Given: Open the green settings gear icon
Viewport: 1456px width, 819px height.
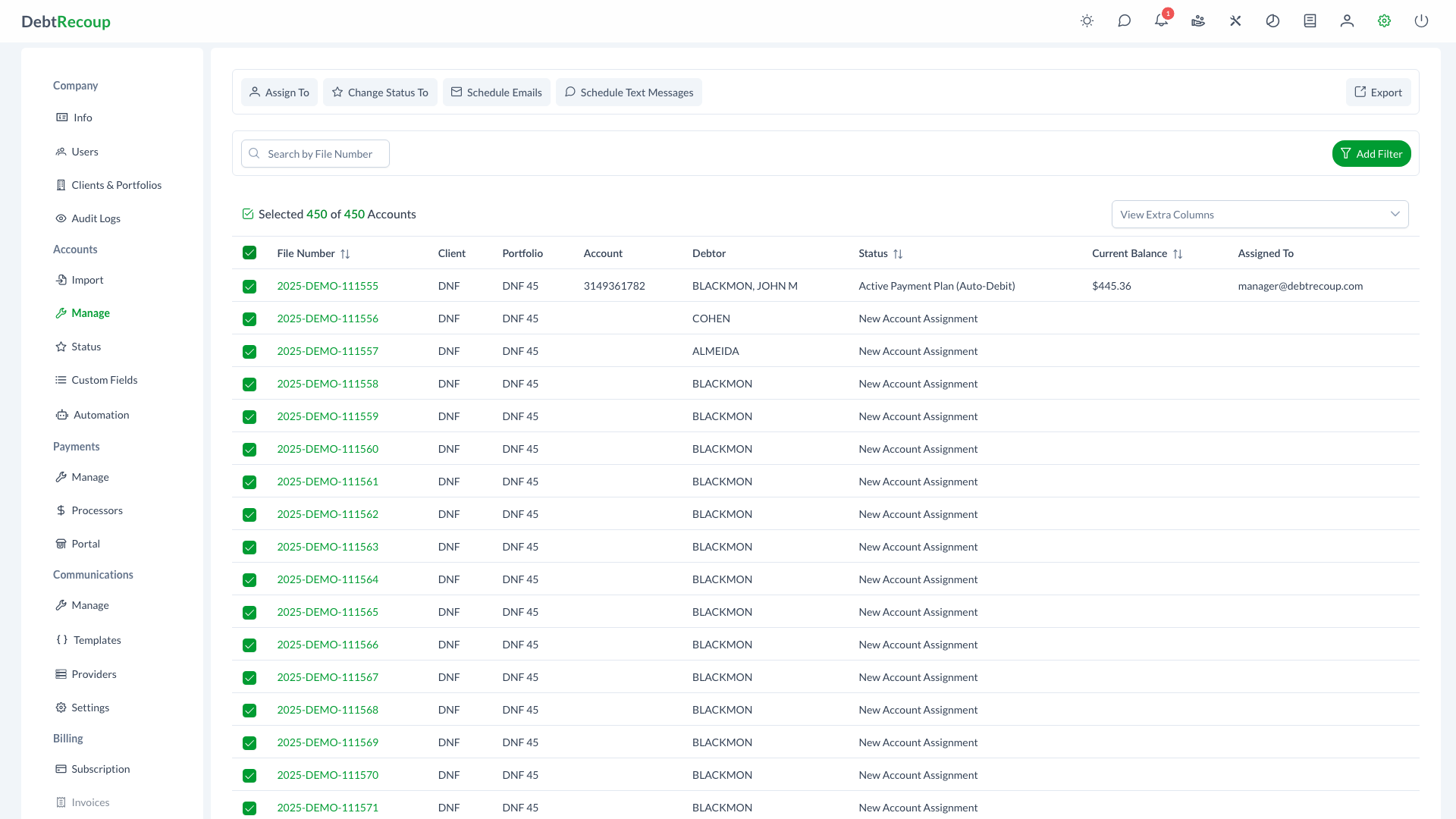Looking at the screenshot, I should [x=1383, y=20].
